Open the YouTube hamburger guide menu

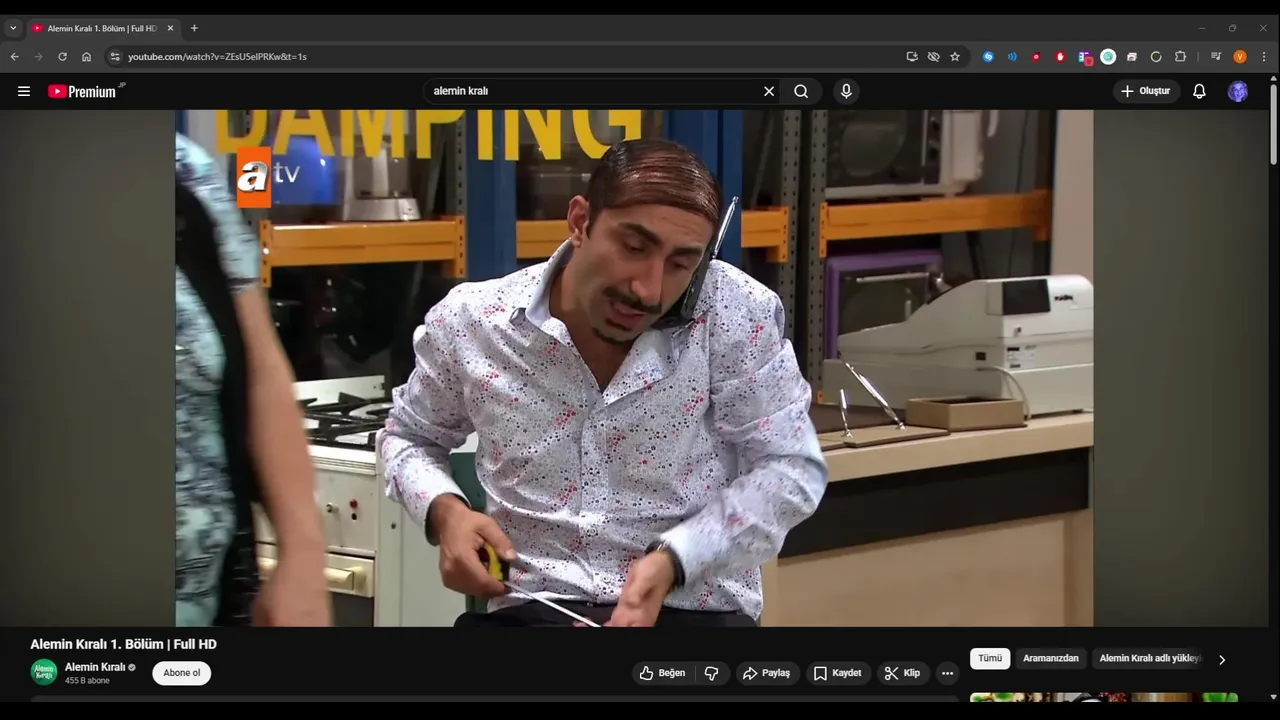point(24,91)
